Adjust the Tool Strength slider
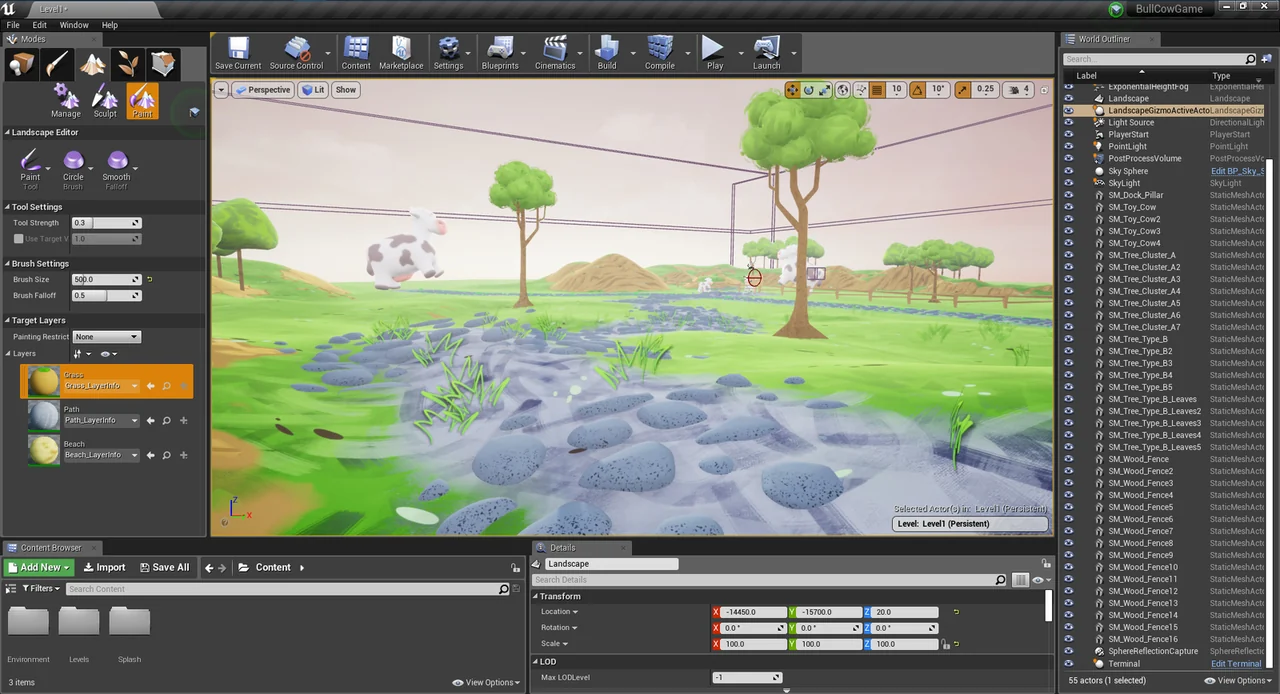The height and width of the screenshot is (694, 1280). coord(106,223)
